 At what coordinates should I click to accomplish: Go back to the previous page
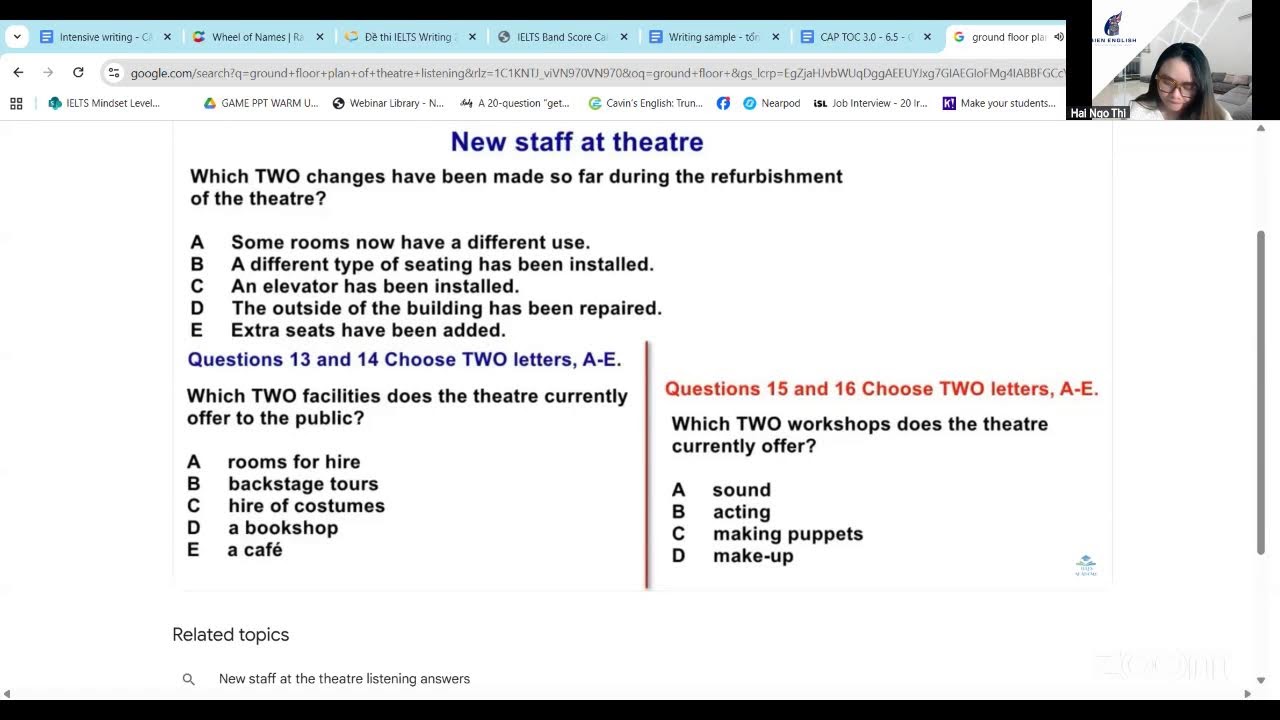18,72
